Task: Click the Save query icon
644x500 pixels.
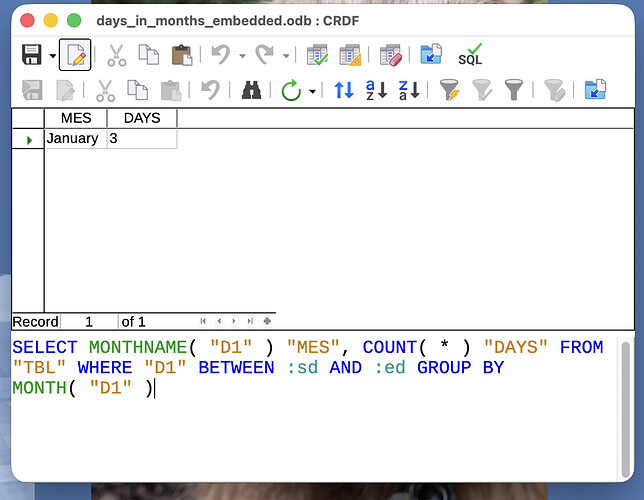Action: tap(31, 55)
